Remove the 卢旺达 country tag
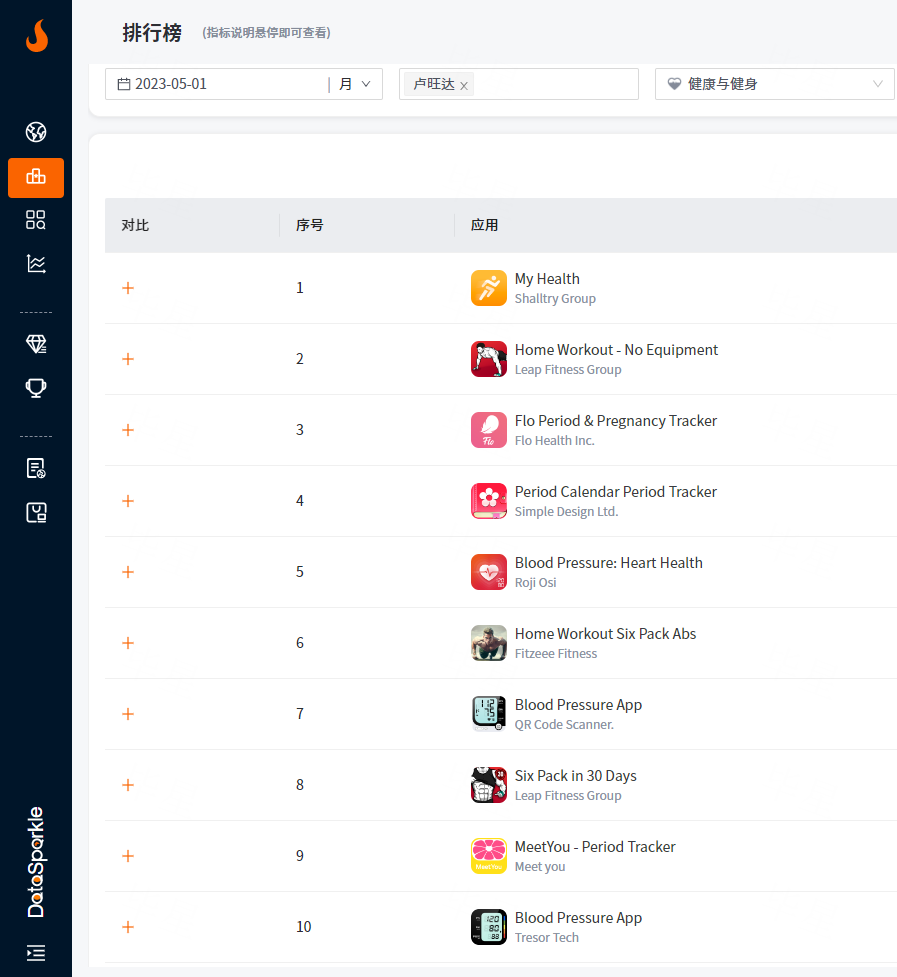This screenshot has height=977, width=897. [x=464, y=86]
